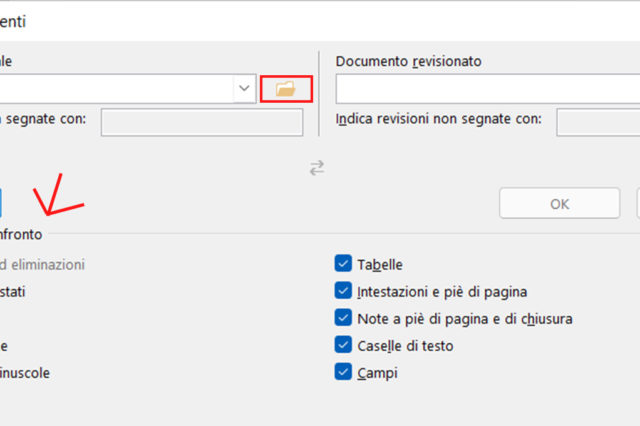Click the Indica revisioni non segnate con label
Screen dimensions: 640x426
pos(438,119)
